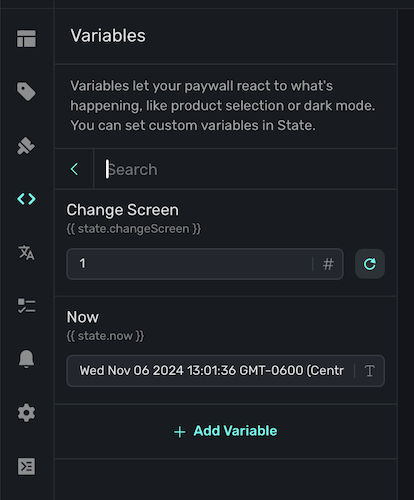414x500 pixels.
Task: Click the state.changeScreen template reference
Action: [134, 229]
